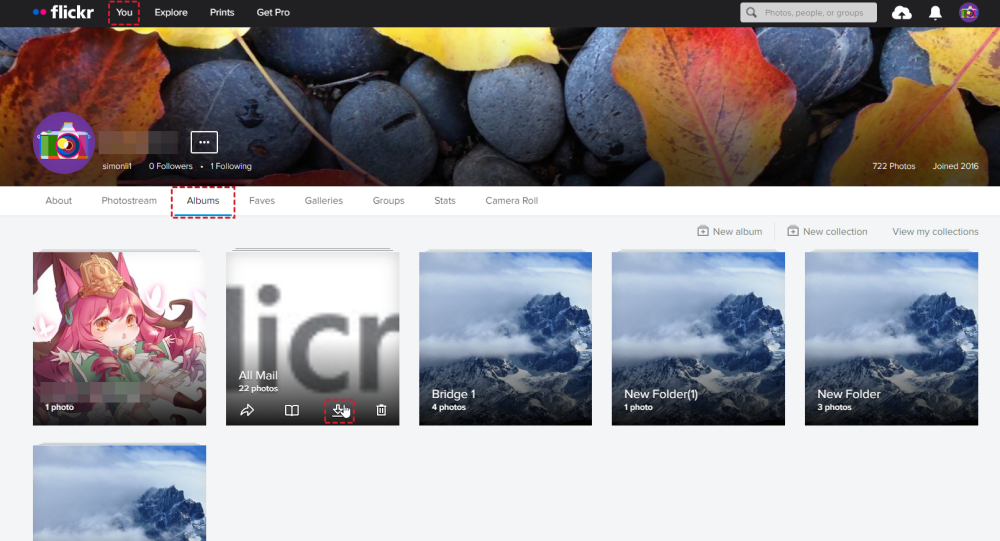Open the New Folder(1) album
This screenshot has height=541, width=1000.
[698, 338]
